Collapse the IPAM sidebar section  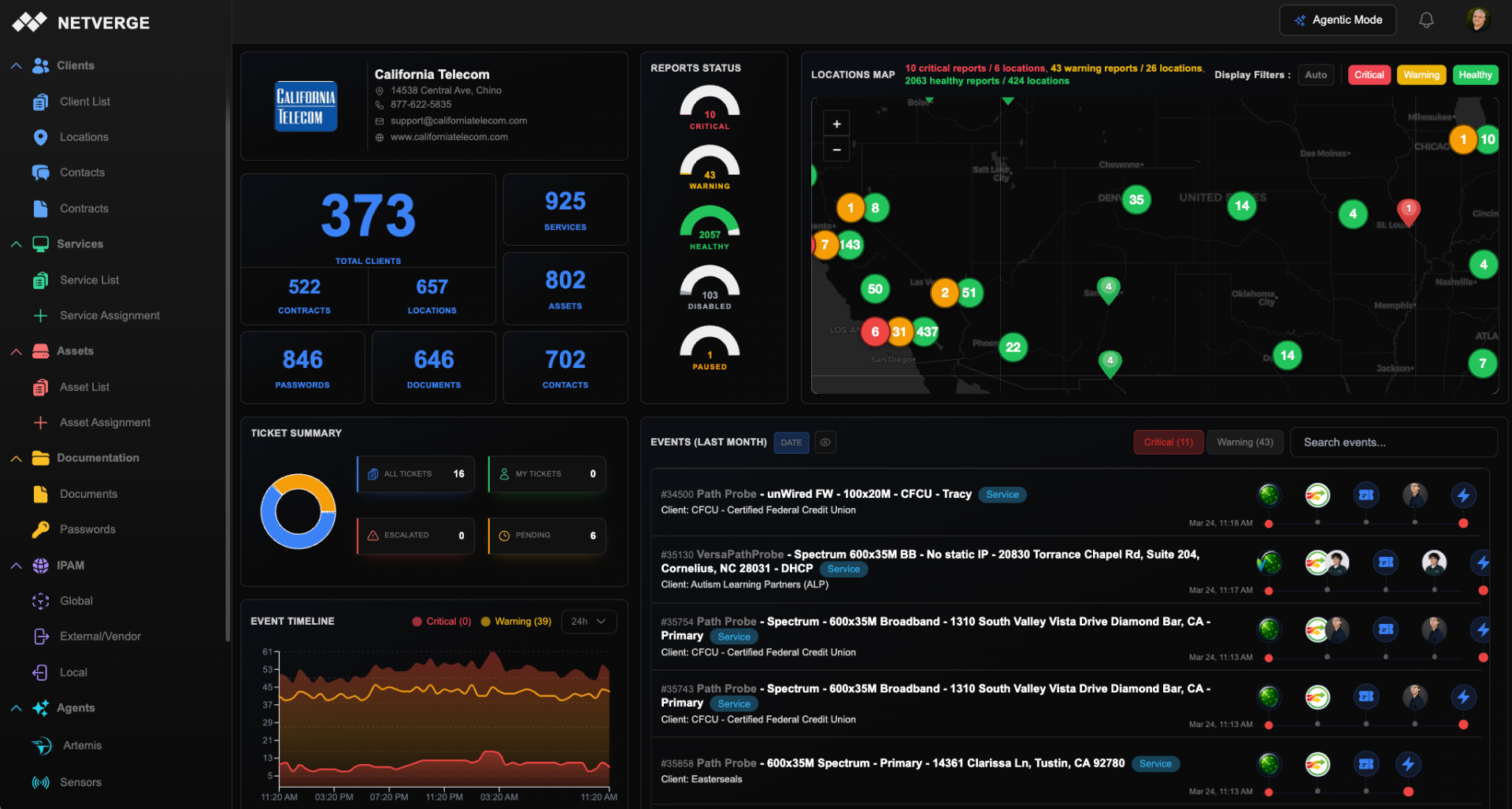point(16,566)
